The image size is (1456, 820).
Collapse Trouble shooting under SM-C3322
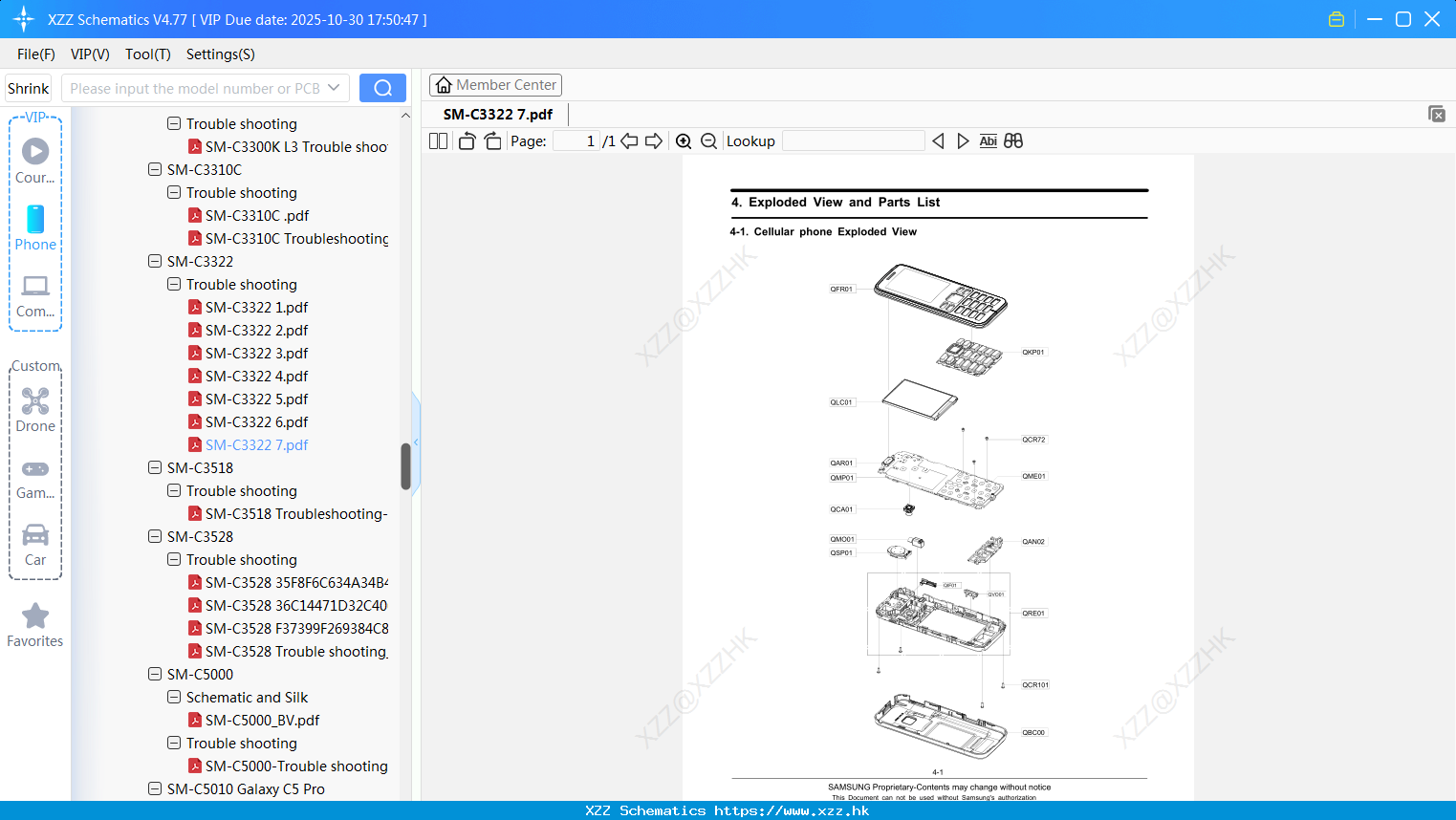(x=174, y=285)
